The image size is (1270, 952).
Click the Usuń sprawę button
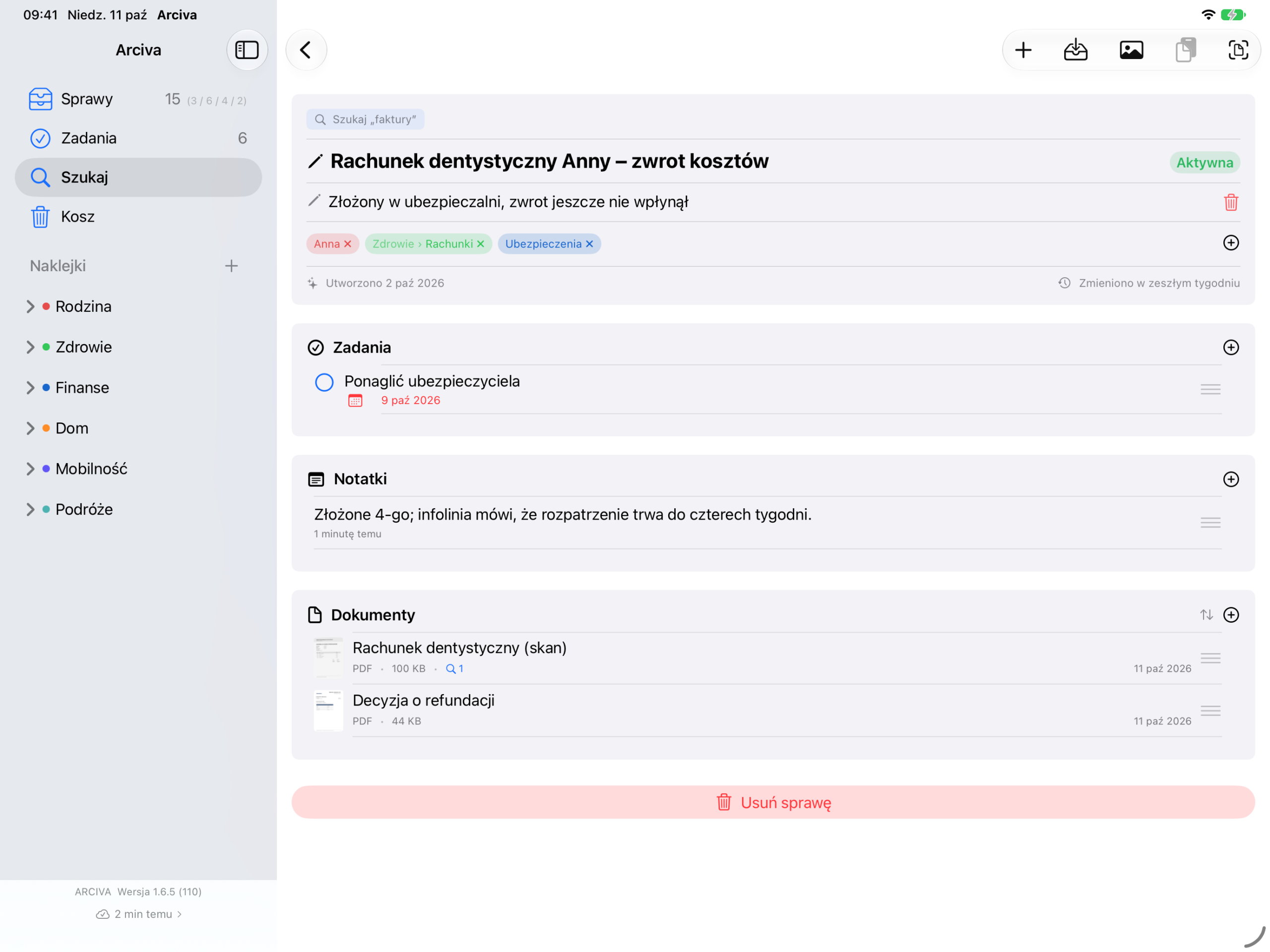pos(773,802)
